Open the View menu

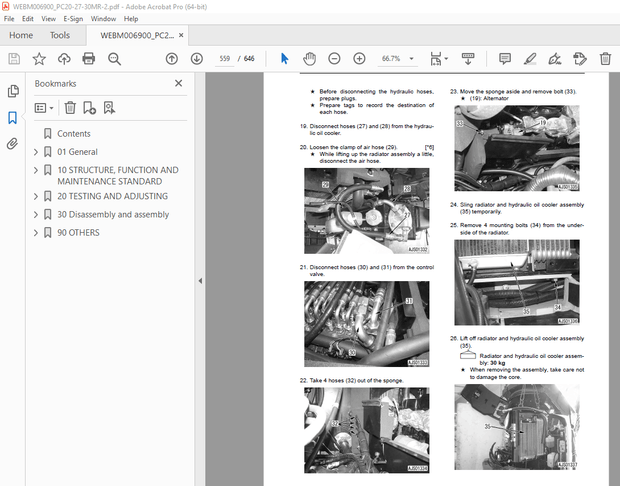[x=48, y=19]
